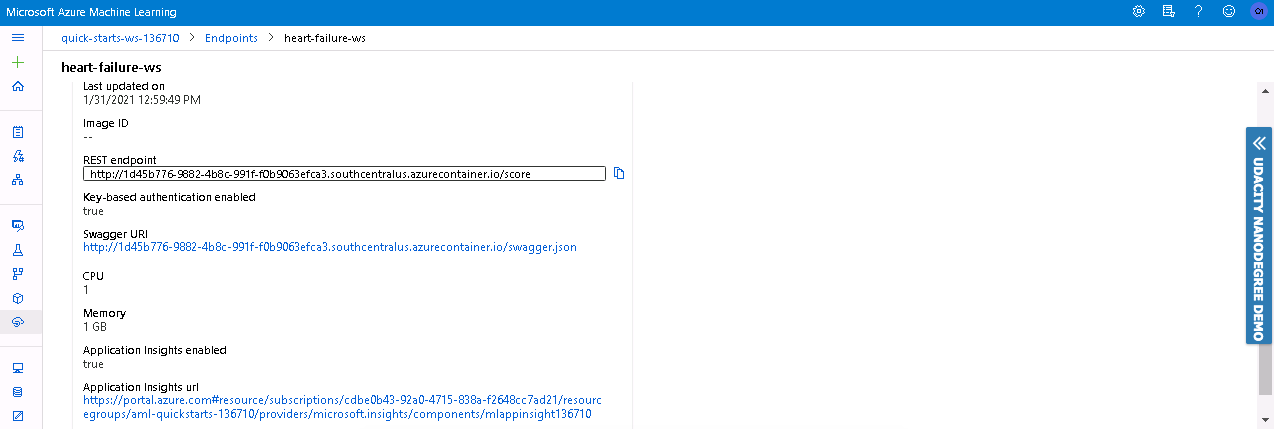Viewport: 1274px width, 429px height.
Task: Click the Image ID label
Action: pos(106,123)
